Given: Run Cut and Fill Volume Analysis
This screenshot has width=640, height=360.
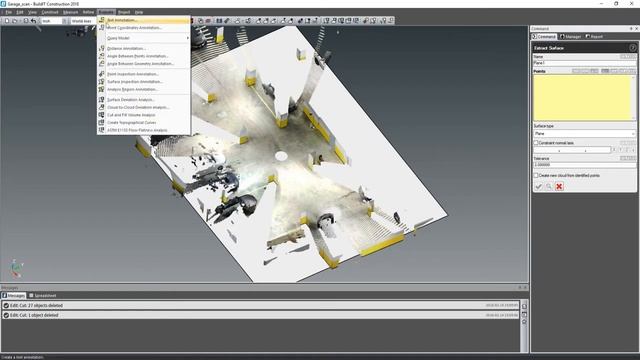Looking at the screenshot, I should (x=143, y=115).
